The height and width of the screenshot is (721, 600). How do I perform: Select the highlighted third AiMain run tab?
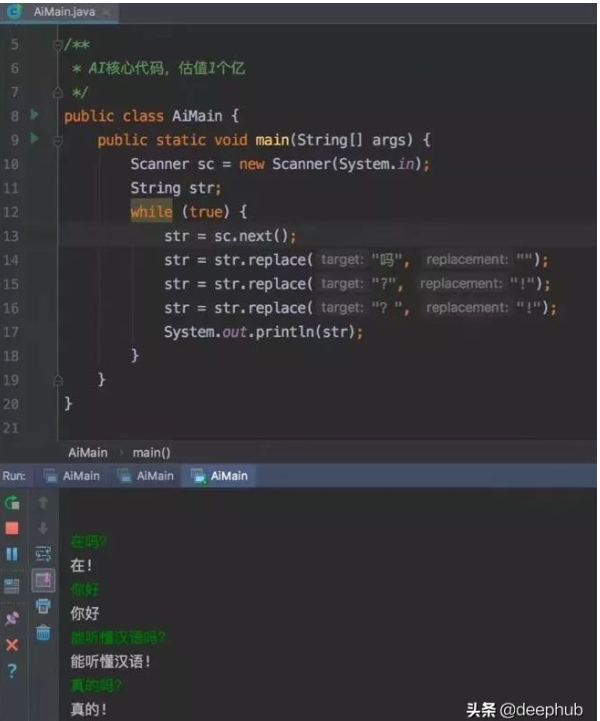220,476
